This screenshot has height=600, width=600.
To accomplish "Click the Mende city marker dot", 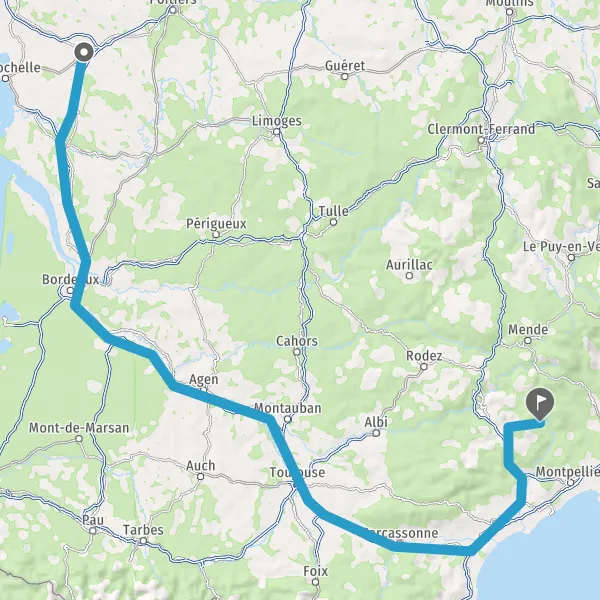I will pyautogui.click(x=528, y=340).
